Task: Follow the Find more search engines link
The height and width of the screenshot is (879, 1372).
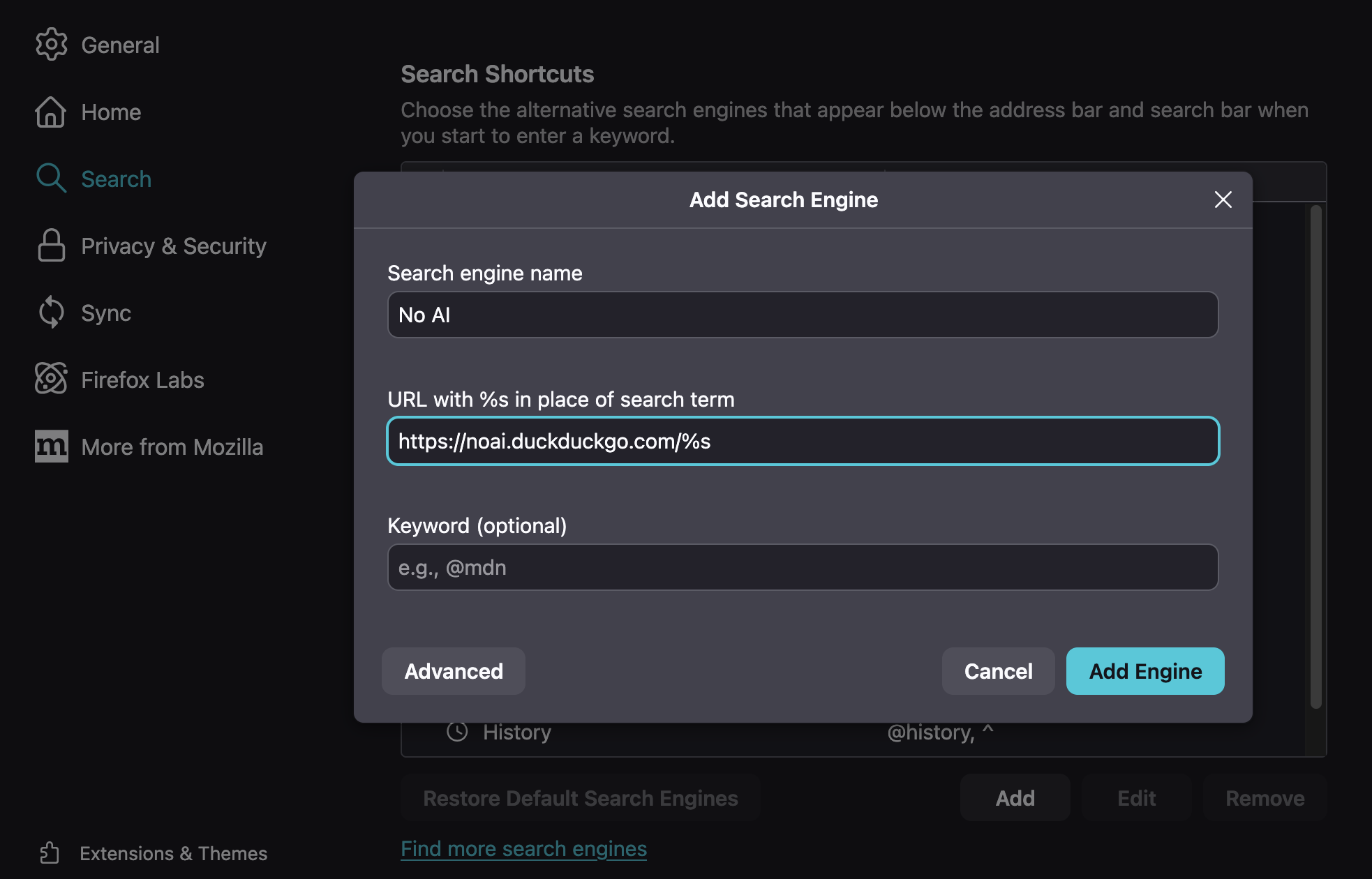Action: (523, 849)
